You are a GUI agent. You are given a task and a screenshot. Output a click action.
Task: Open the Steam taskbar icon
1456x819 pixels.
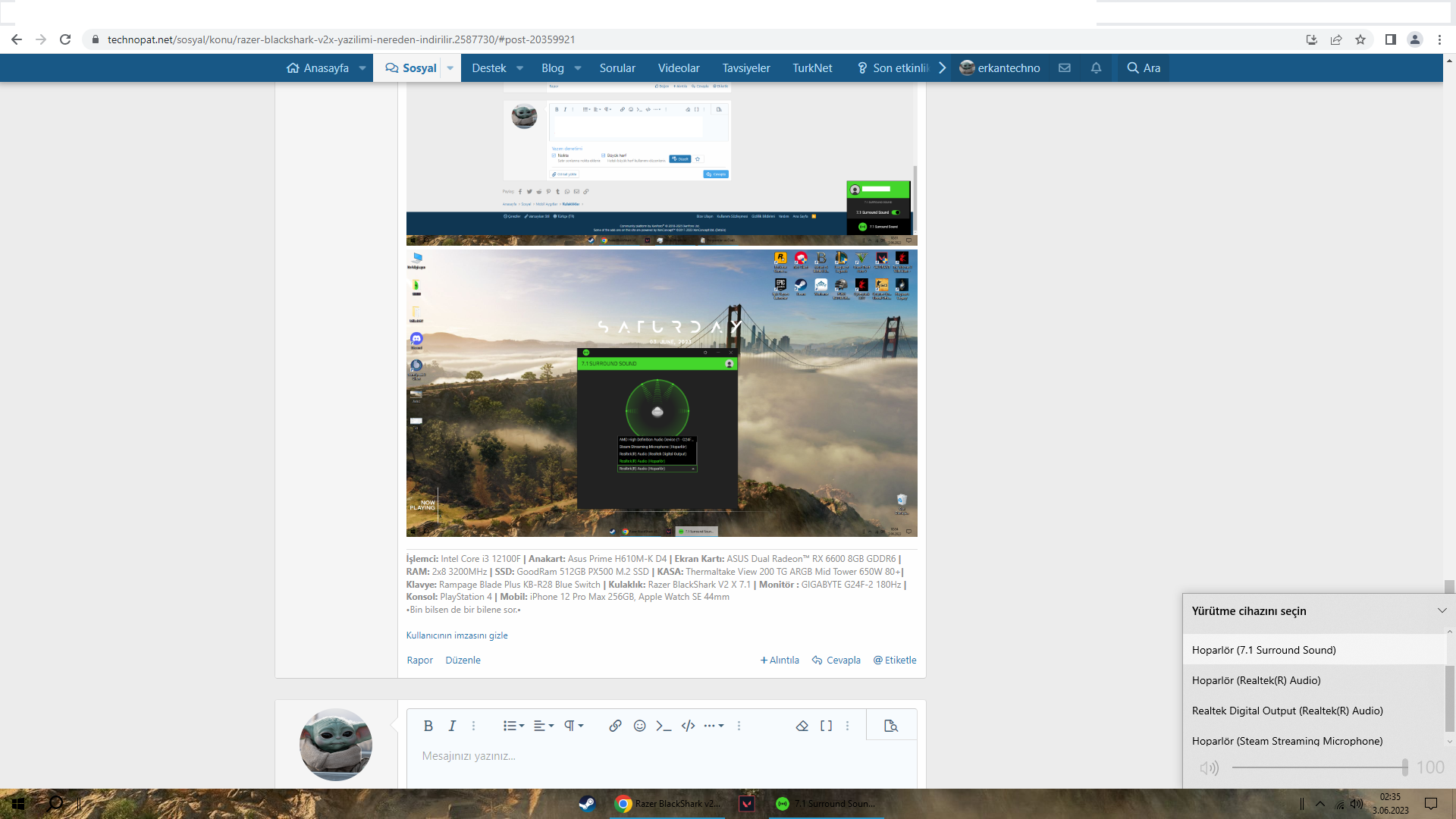click(587, 804)
